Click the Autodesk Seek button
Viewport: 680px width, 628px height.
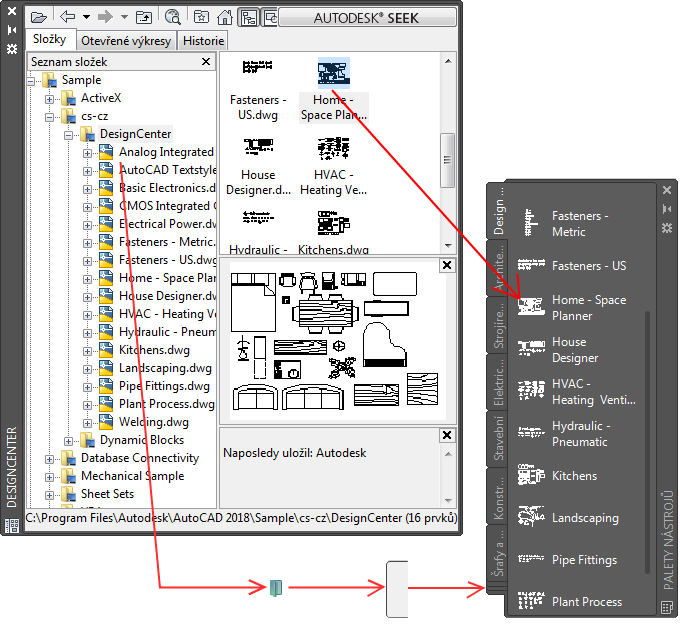tap(367, 18)
